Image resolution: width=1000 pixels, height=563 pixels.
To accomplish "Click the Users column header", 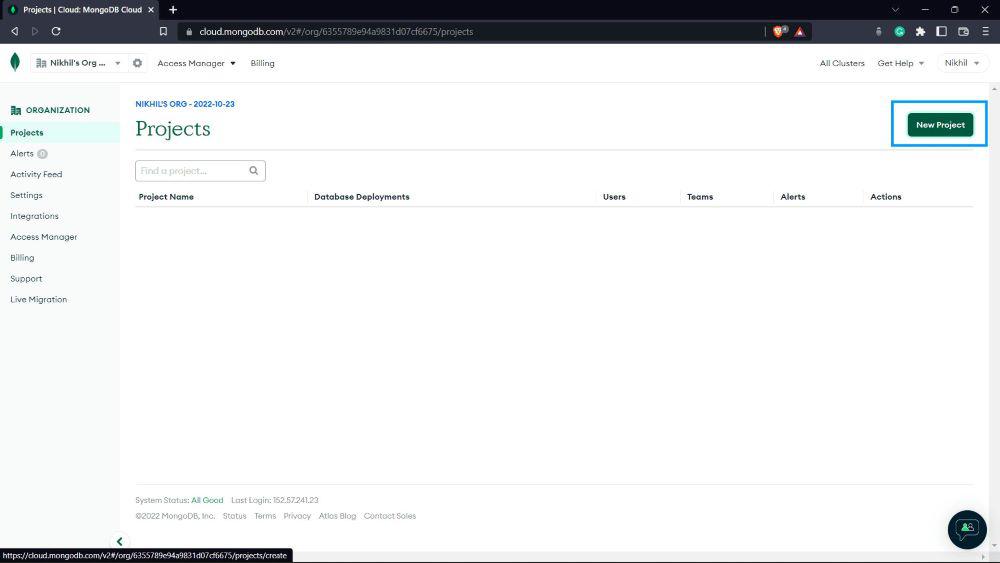I will [x=614, y=197].
